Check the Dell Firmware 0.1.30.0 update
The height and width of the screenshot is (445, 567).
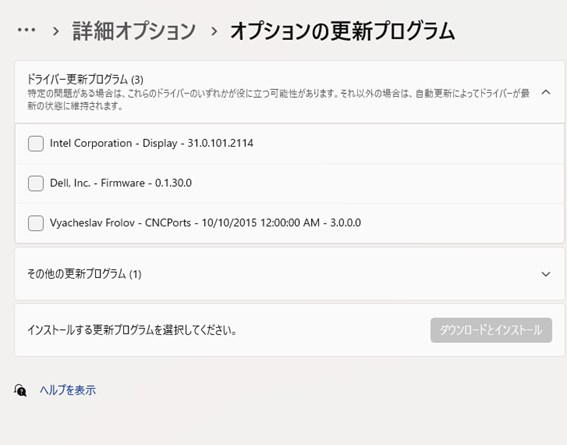click(x=36, y=183)
